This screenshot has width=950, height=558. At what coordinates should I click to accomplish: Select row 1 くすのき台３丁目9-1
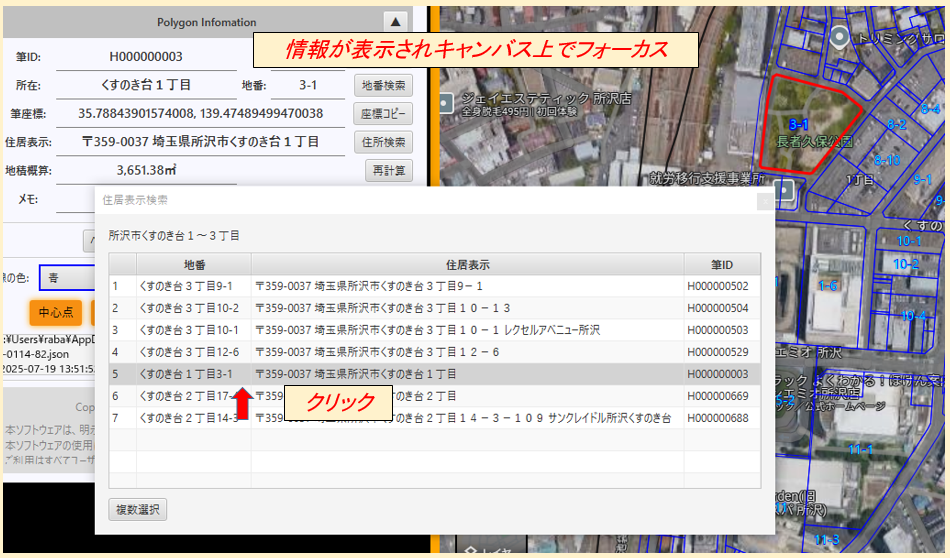(434, 286)
